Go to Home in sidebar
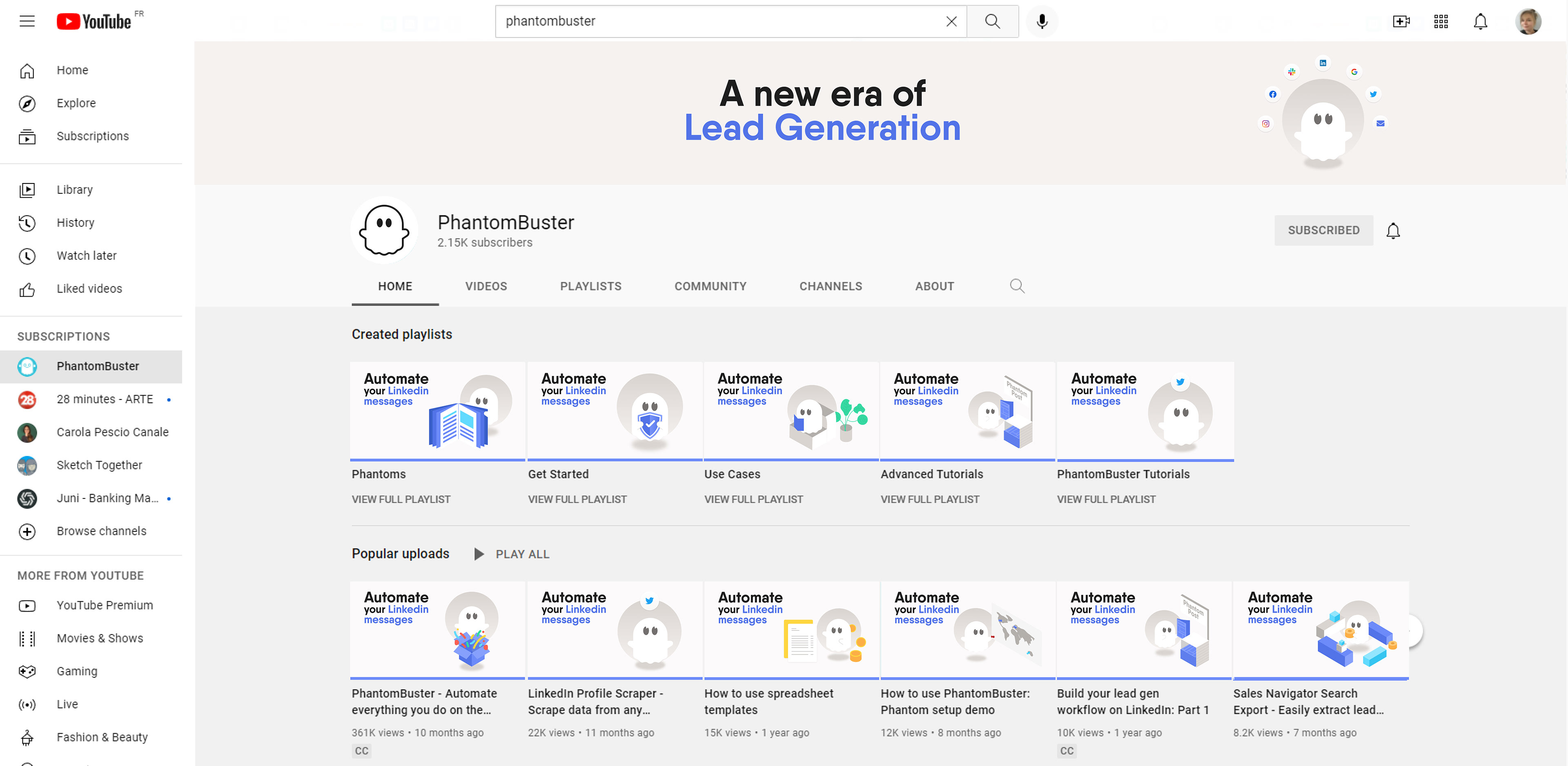 point(91,70)
